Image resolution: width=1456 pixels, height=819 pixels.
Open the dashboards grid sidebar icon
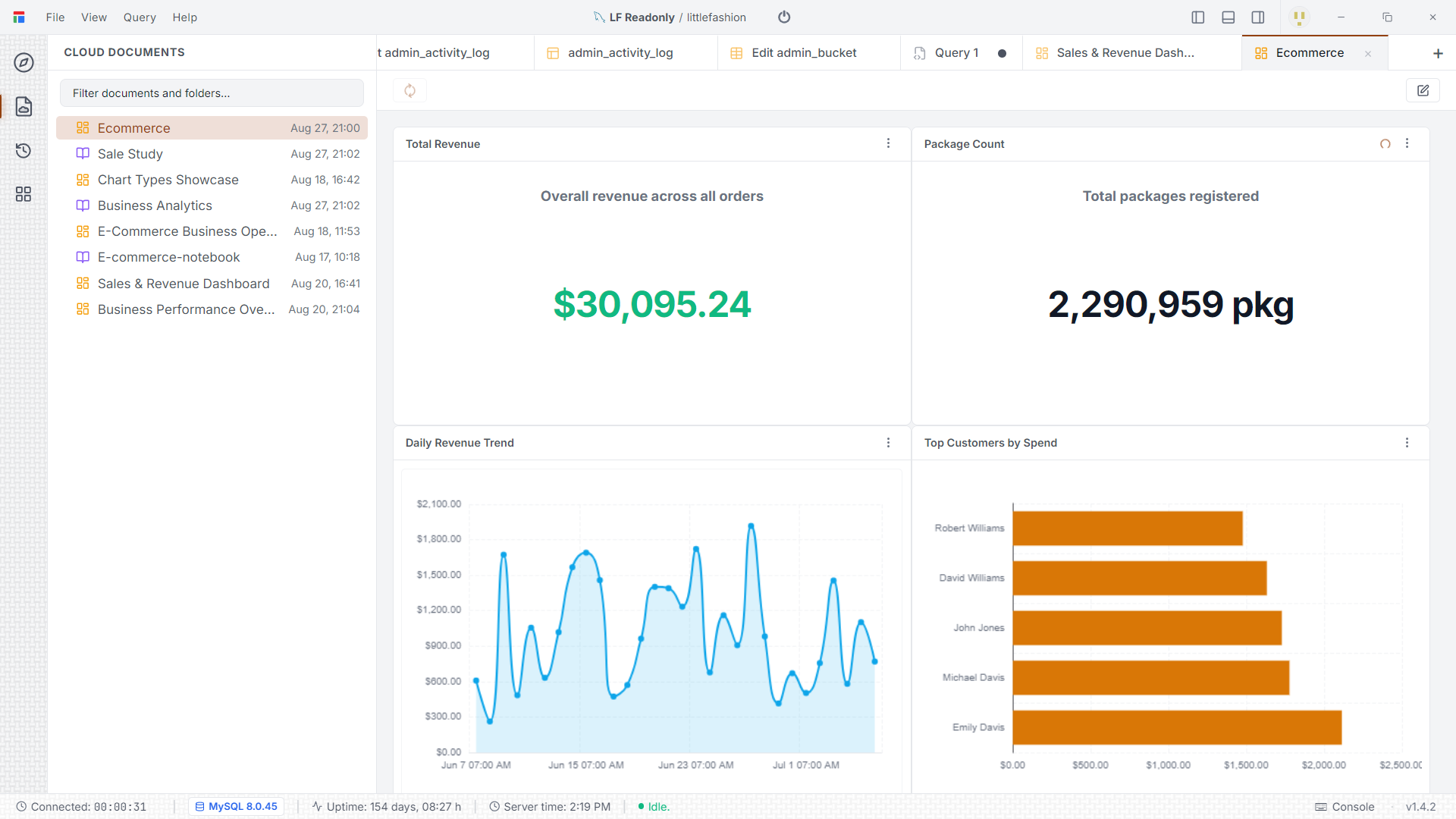pyautogui.click(x=24, y=194)
